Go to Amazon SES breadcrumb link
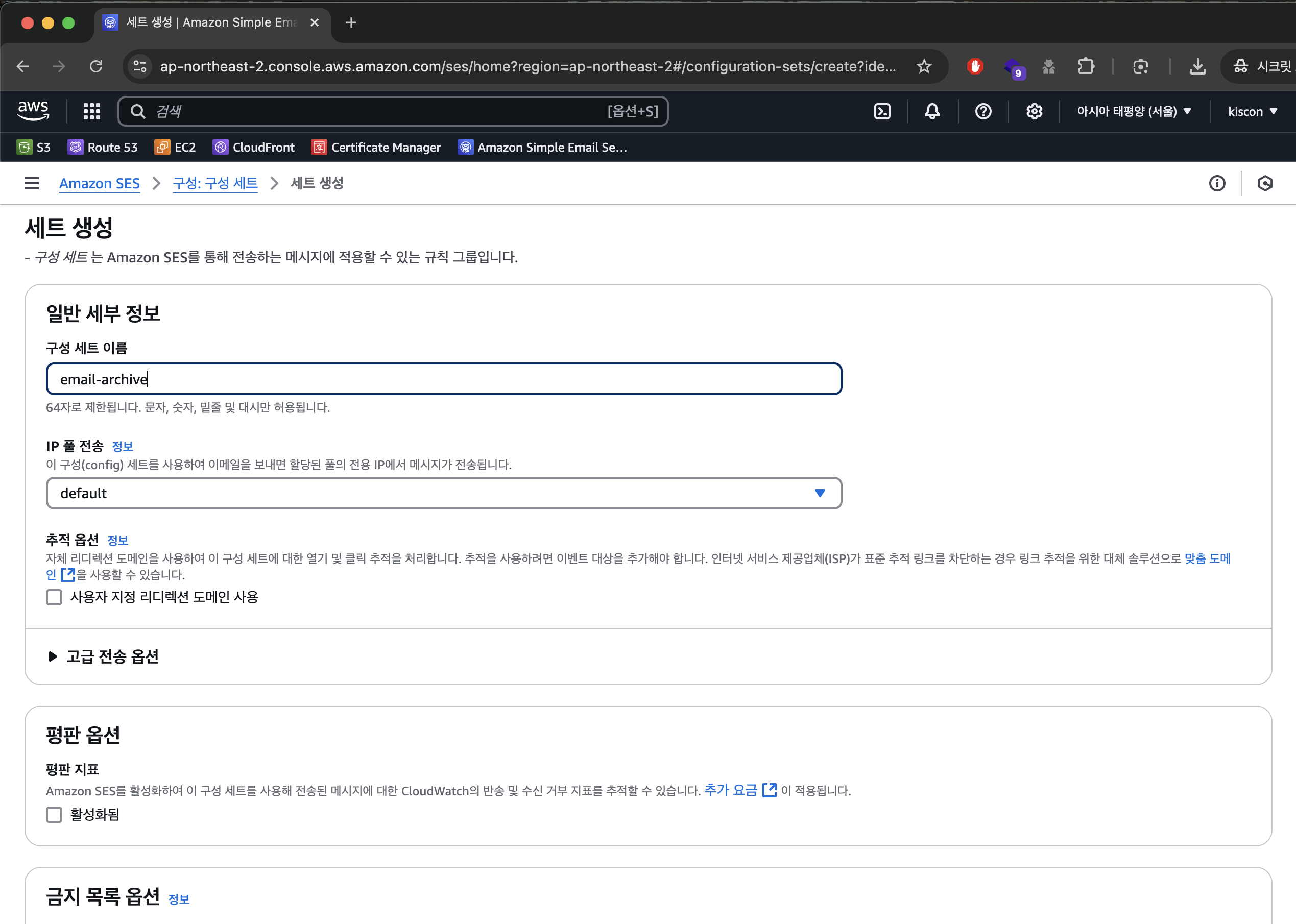 pos(99,183)
